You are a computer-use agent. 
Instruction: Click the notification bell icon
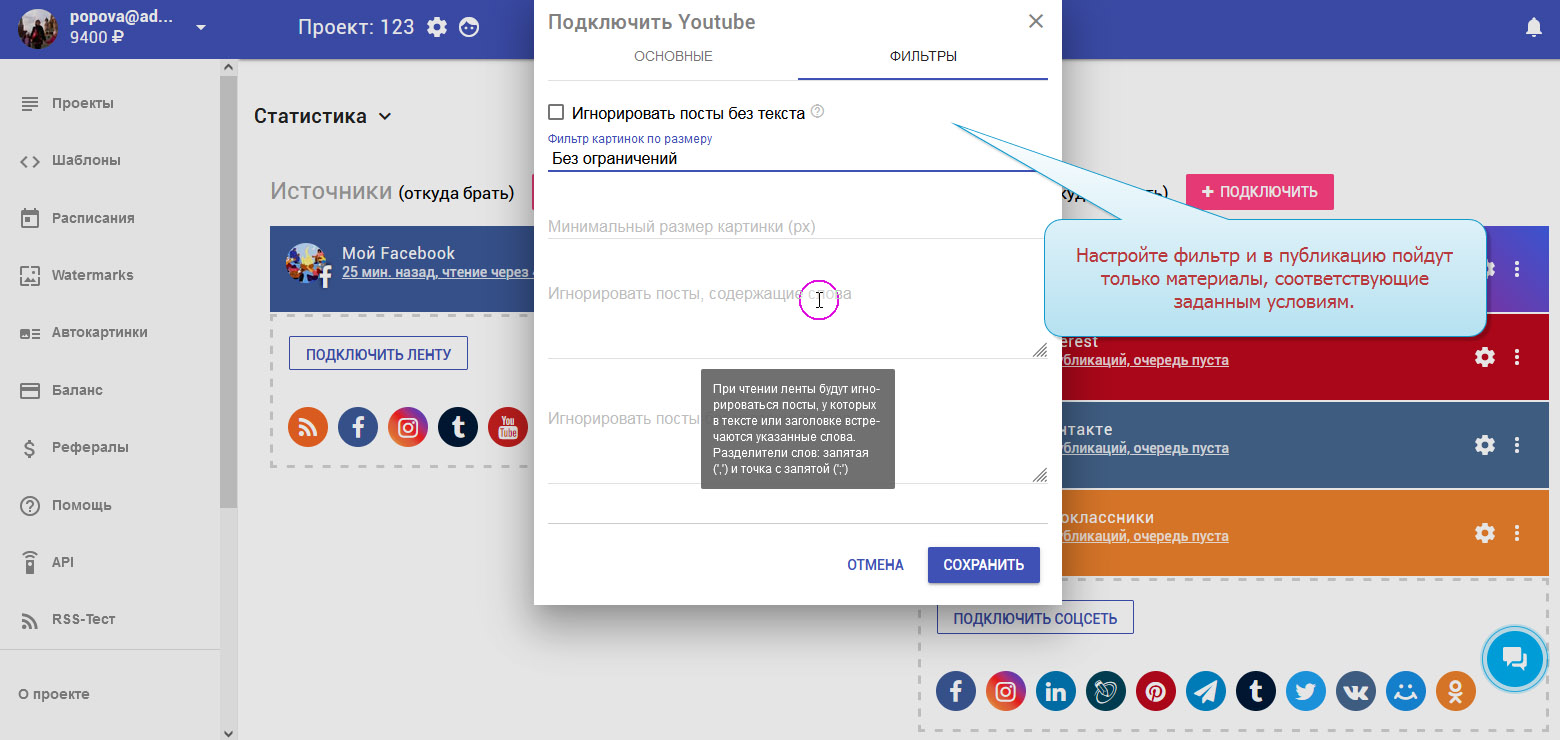coord(1533,28)
